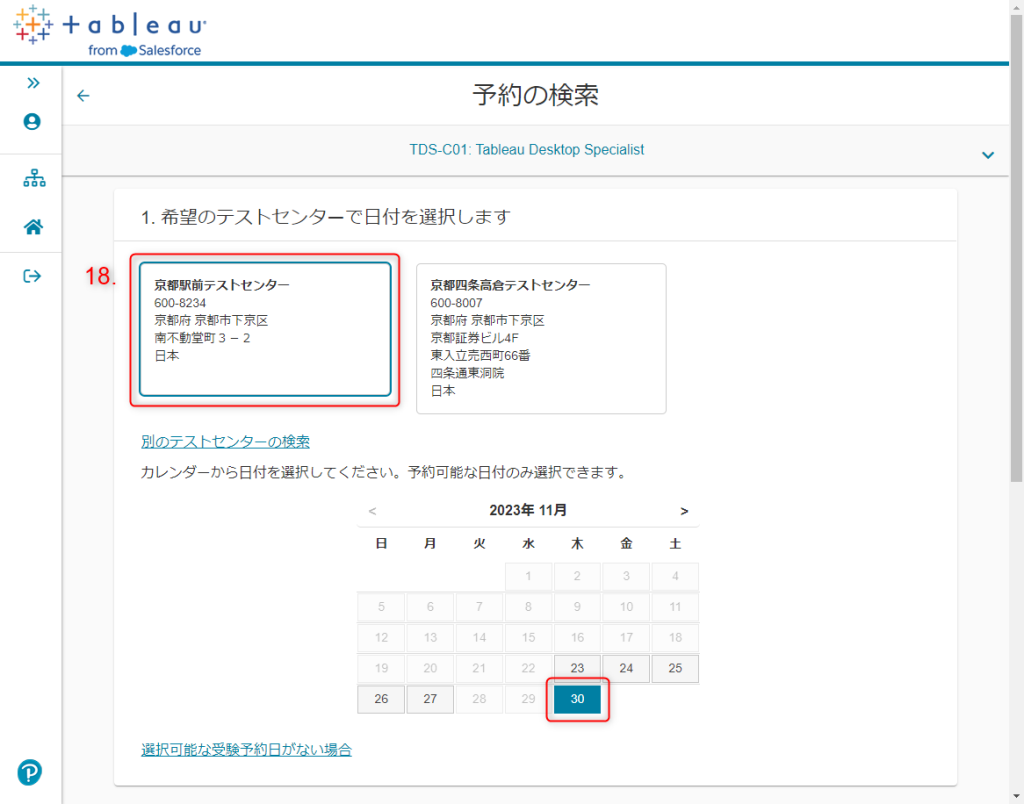Viewport: 1024px width, 804px height.
Task: Click disabled date 28 in calendar
Action: [479, 699]
